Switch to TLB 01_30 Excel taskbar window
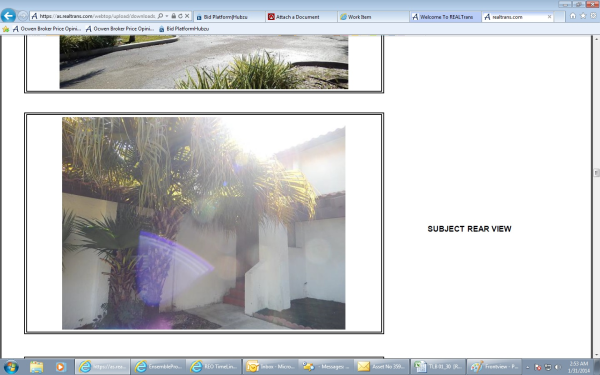600x375 pixels. (437, 367)
